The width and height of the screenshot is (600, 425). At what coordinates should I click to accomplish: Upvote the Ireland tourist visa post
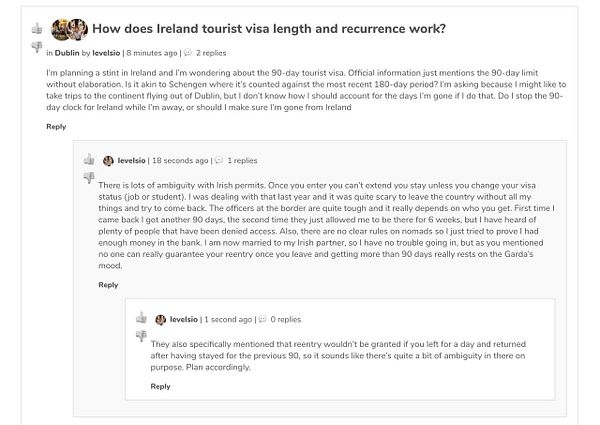point(36,28)
